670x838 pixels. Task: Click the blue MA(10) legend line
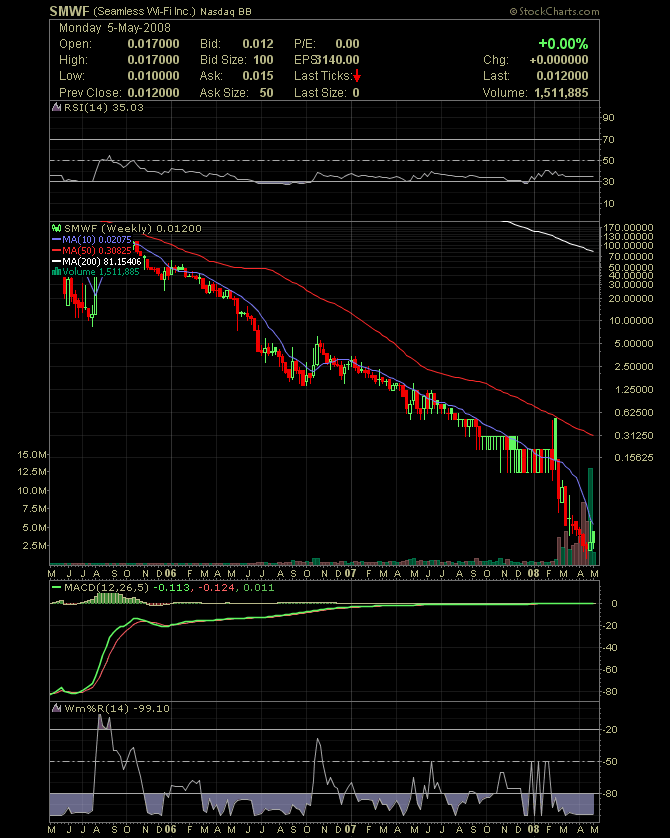56,240
